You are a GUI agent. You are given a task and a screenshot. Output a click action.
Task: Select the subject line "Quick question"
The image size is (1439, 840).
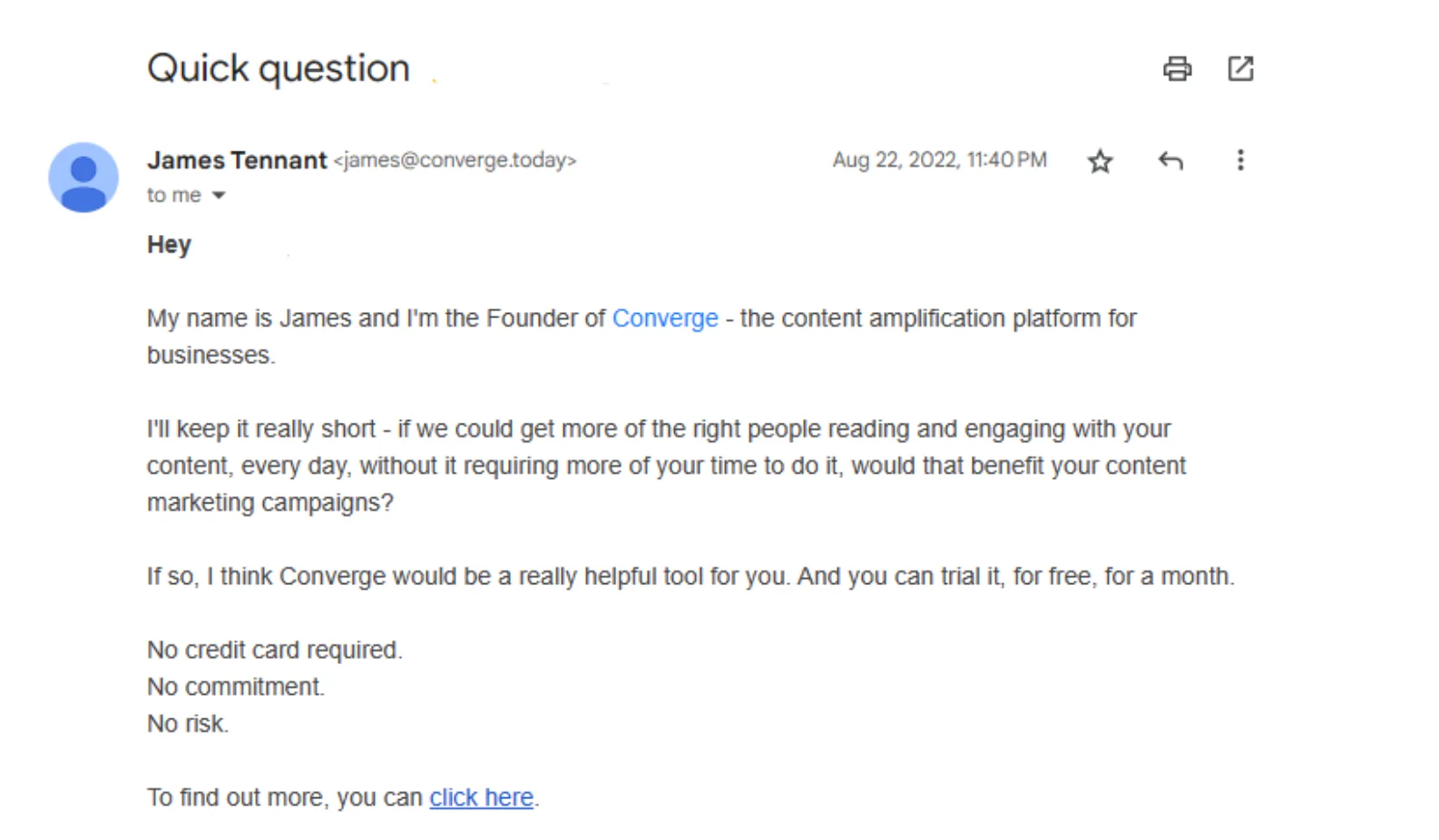click(x=278, y=67)
